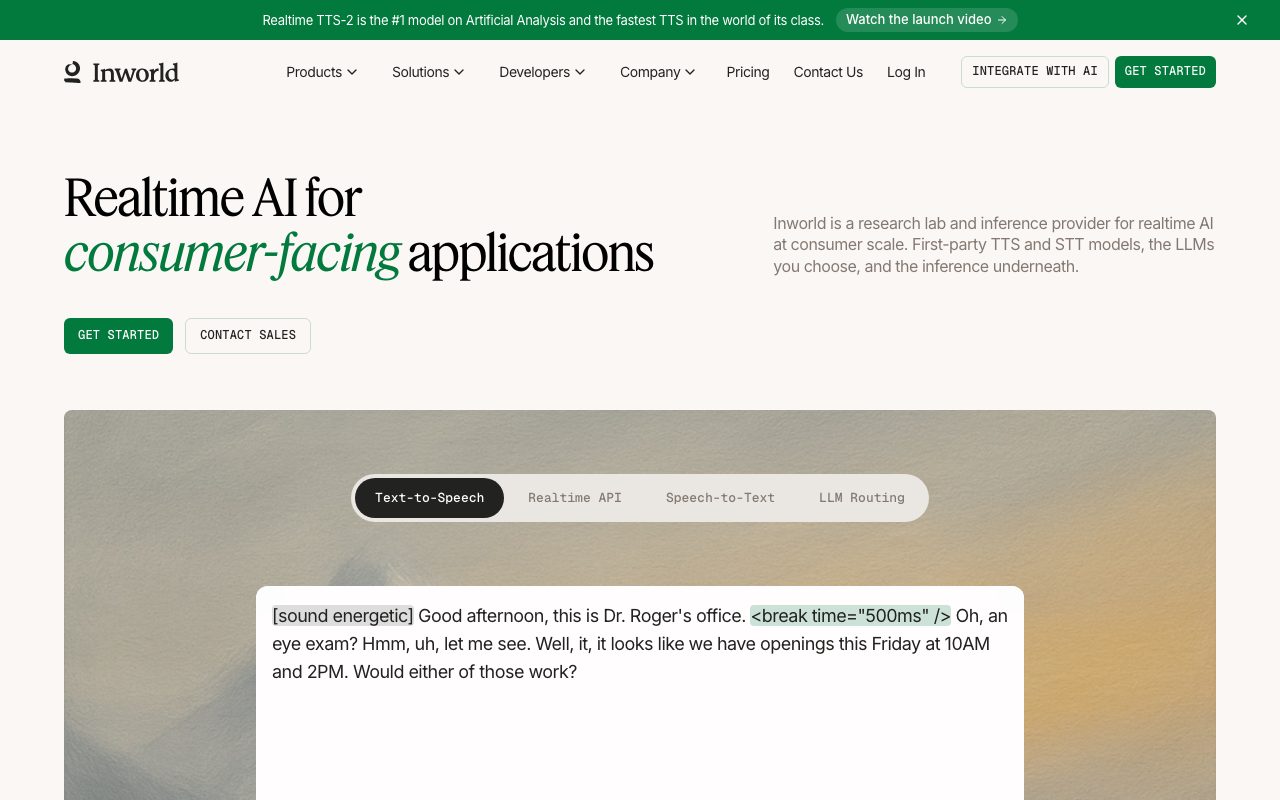Open the Contact Us page
The height and width of the screenshot is (800, 1280).
coord(828,72)
